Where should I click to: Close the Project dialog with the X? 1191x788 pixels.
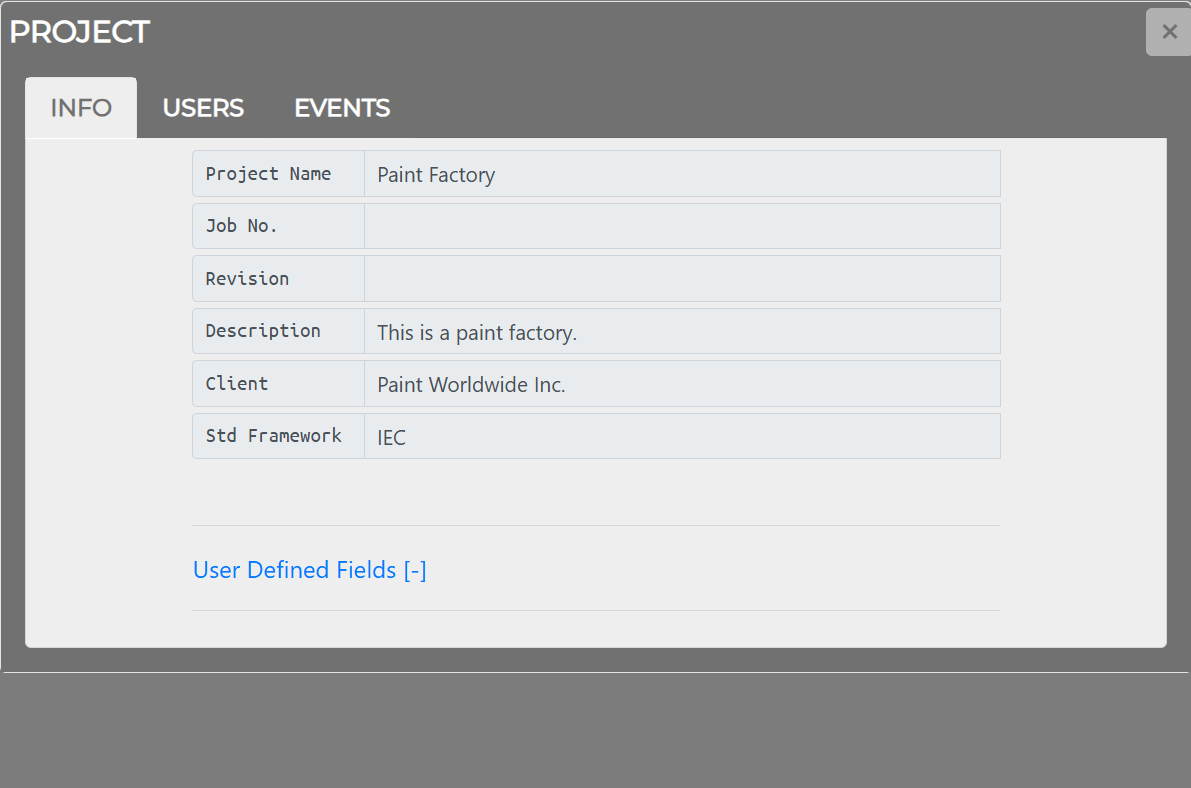(1169, 32)
